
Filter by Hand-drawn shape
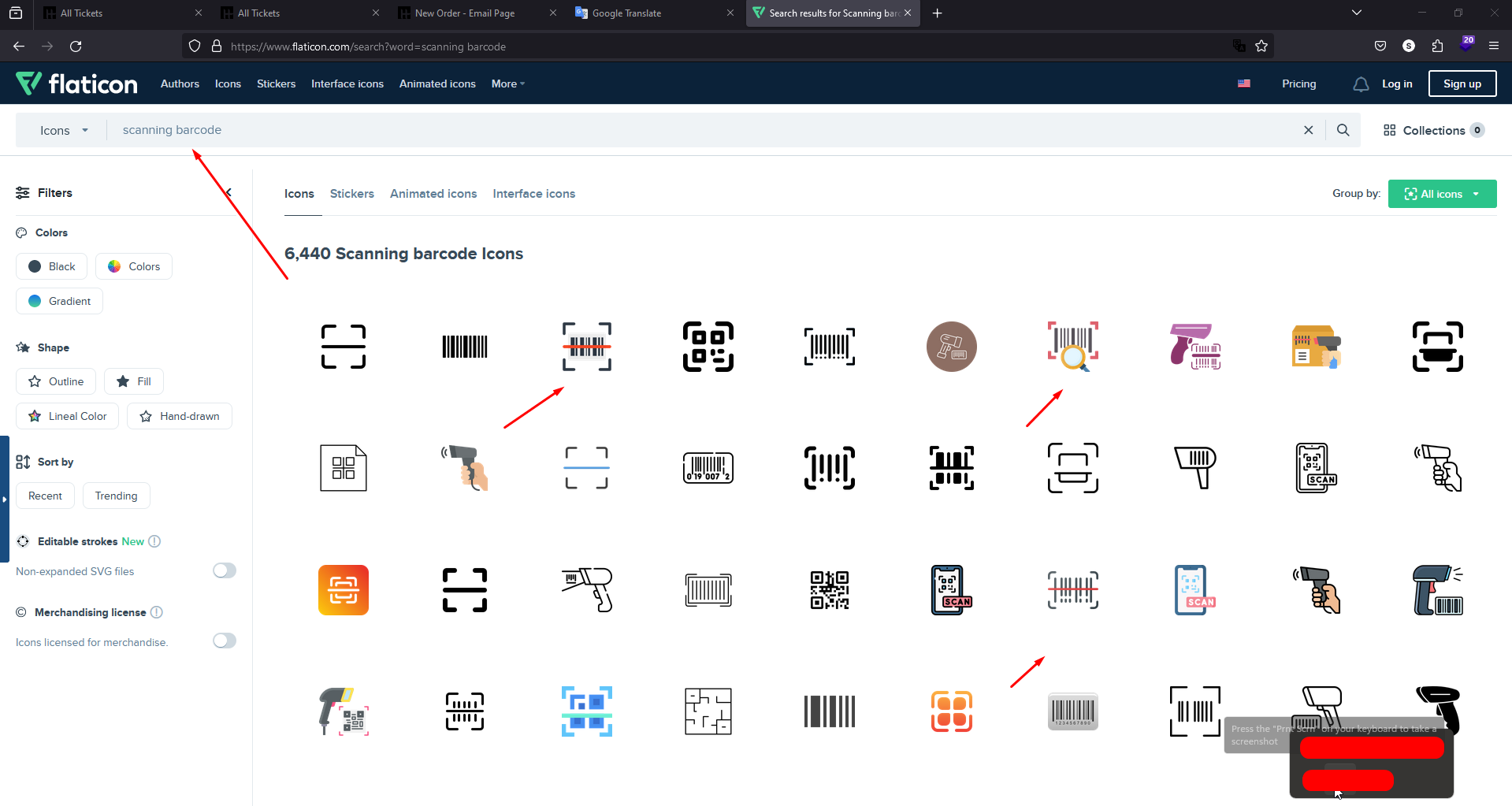coord(180,416)
